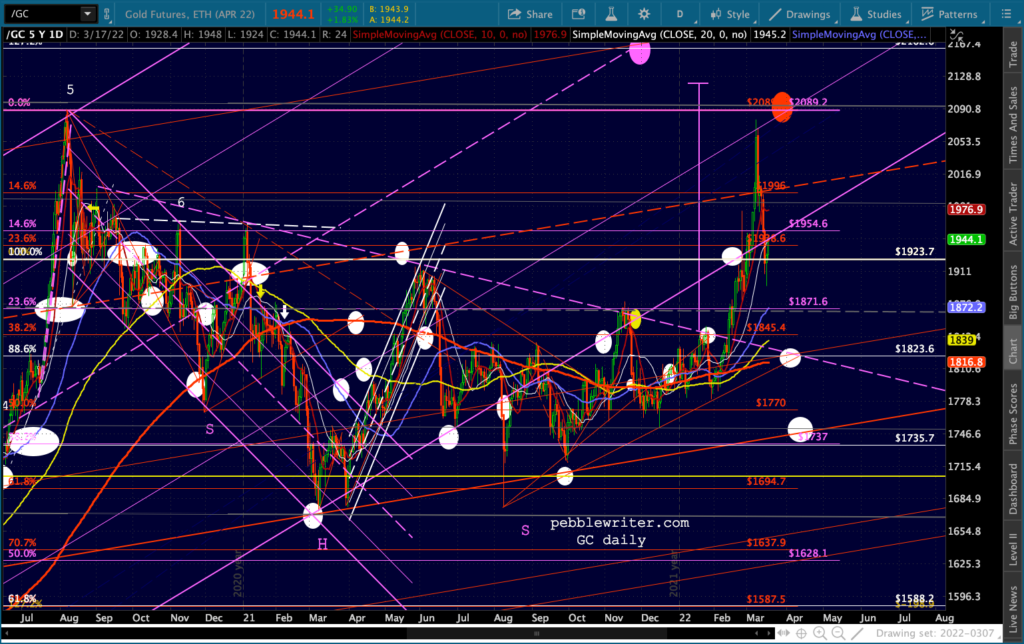This screenshot has width=1024, height=644.
Task: Click the 1872.2 blue price bubble
Action: [966, 307]
